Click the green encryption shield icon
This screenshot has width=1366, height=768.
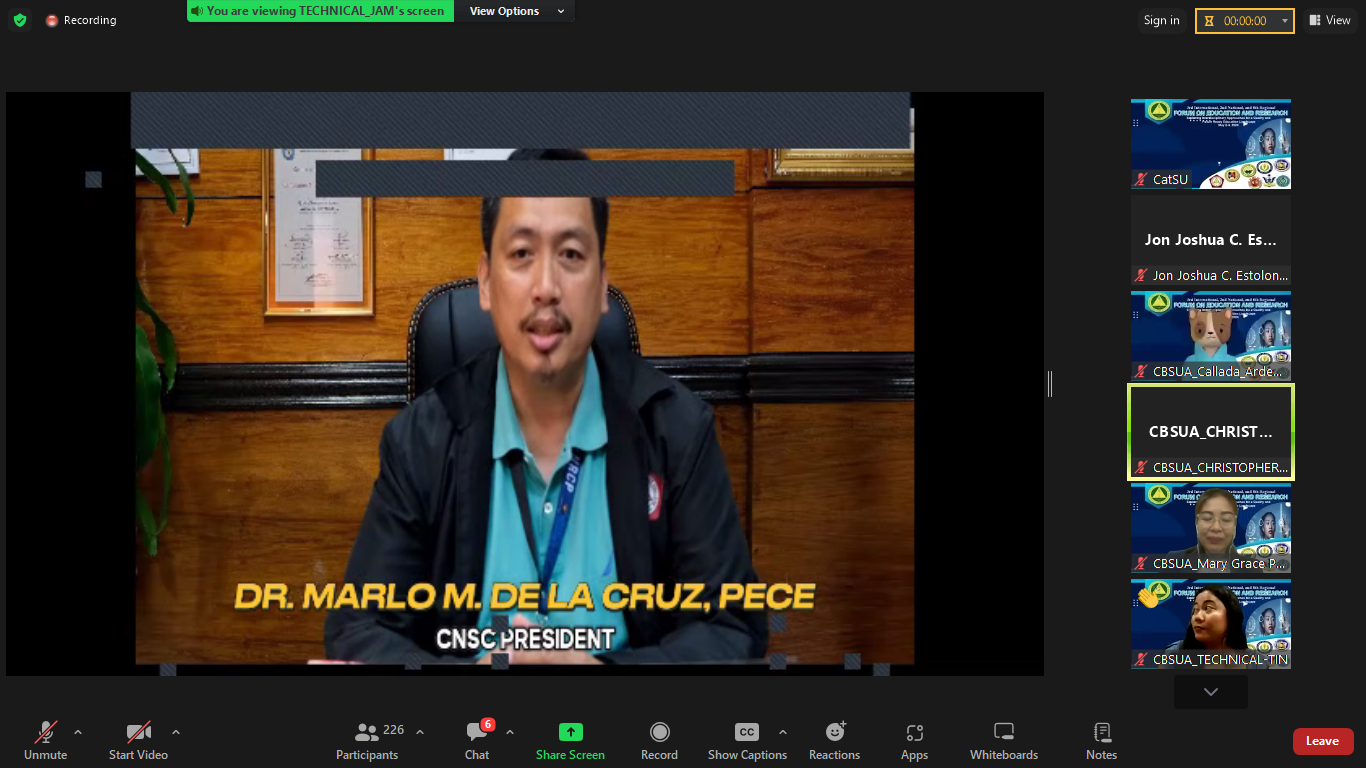click(x=20, y=20)
